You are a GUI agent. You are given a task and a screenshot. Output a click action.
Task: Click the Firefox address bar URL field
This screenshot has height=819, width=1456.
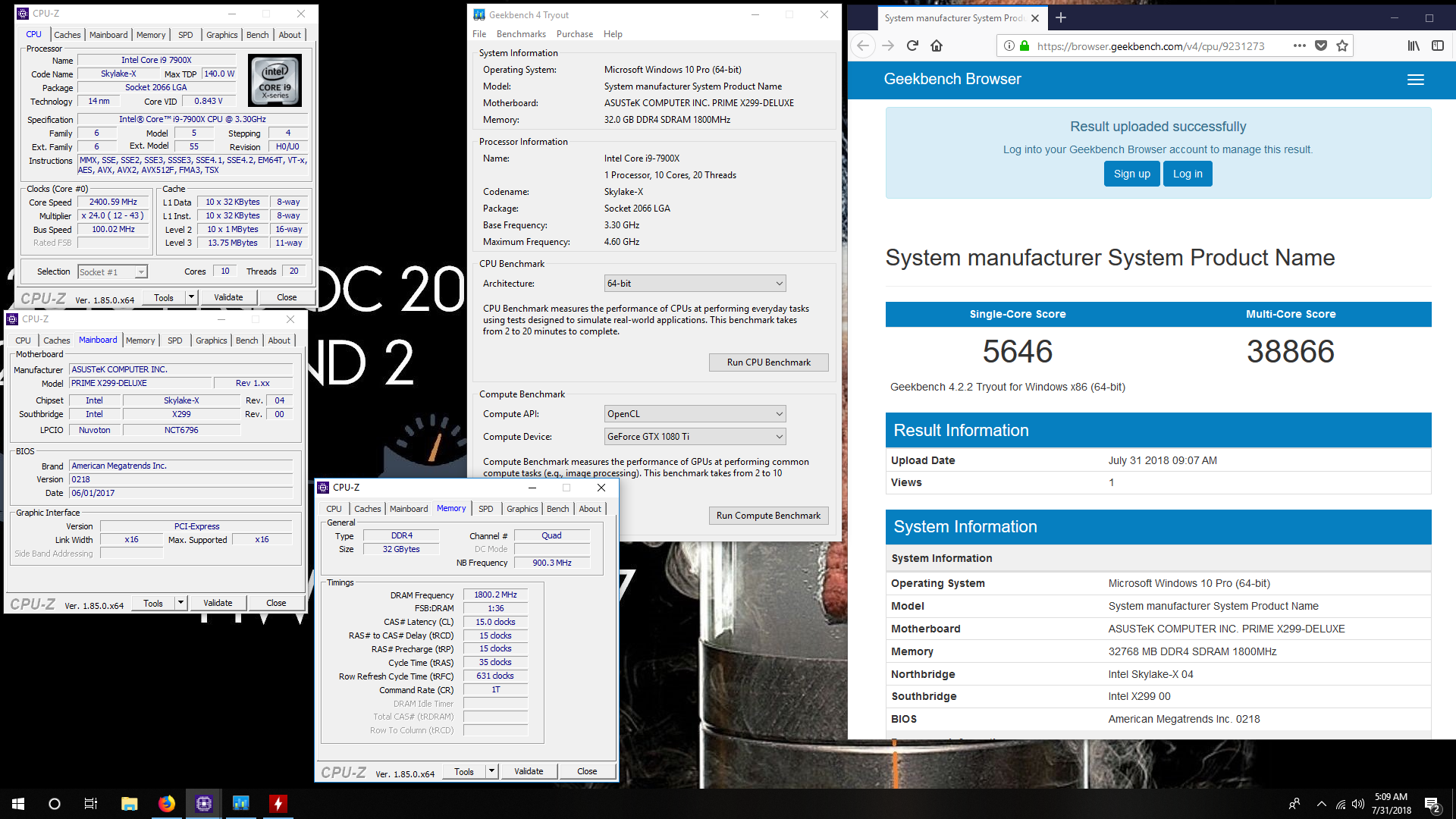point(1150,46)
